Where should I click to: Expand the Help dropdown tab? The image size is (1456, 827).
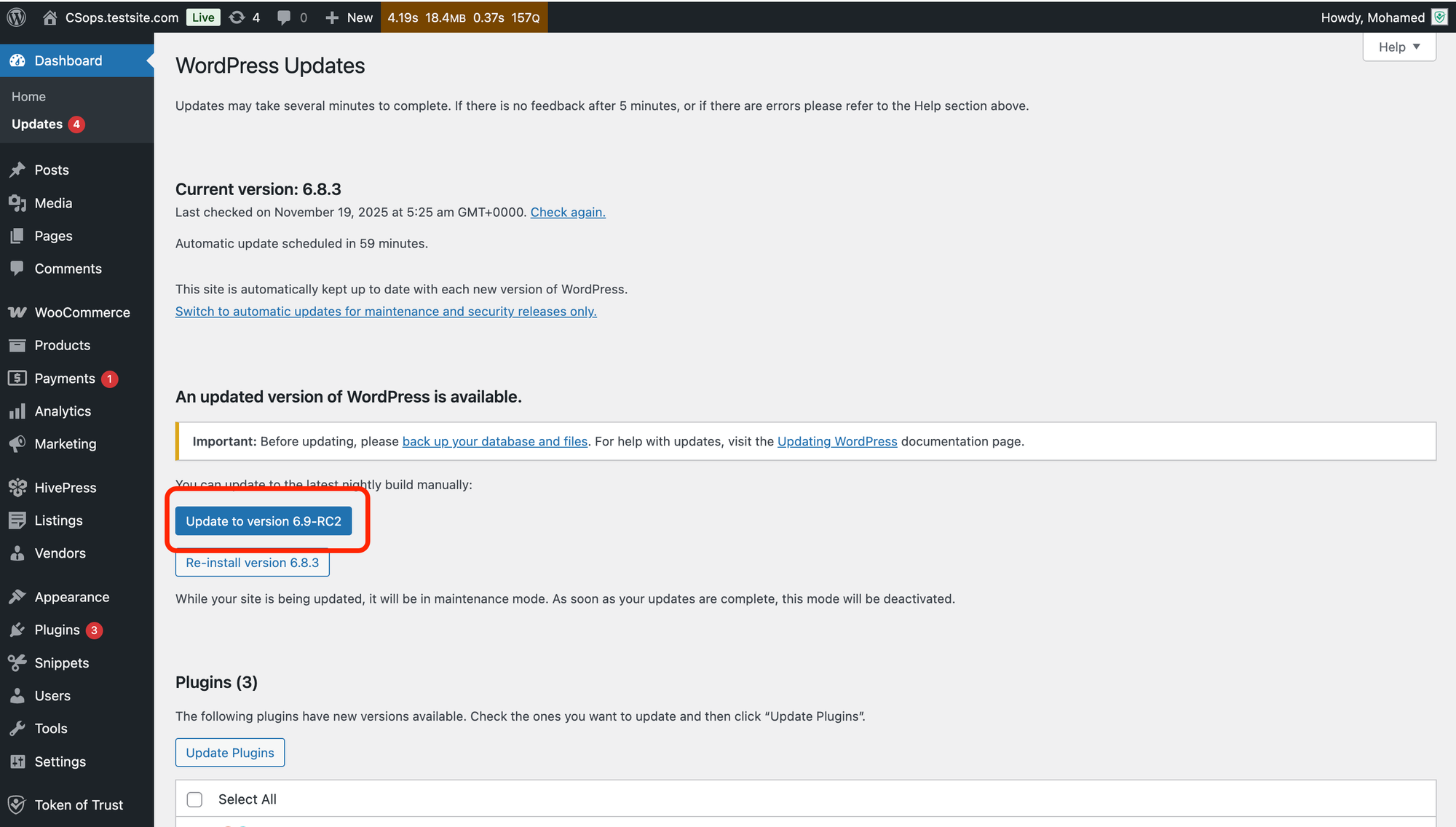pyautogui.click(x=1398, y=47)
